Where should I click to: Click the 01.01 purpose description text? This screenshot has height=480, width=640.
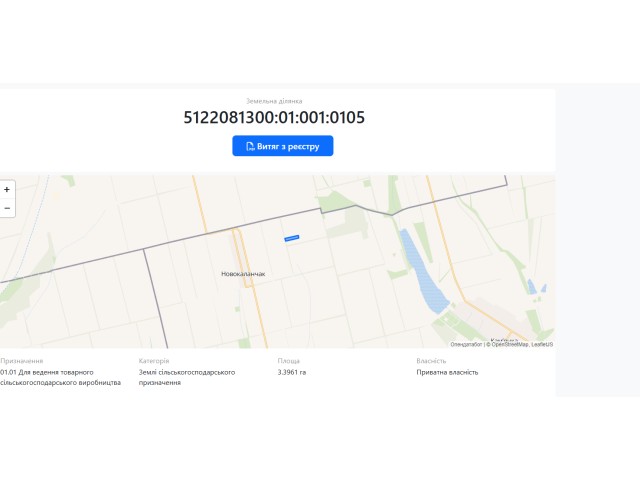click(60, 377)
